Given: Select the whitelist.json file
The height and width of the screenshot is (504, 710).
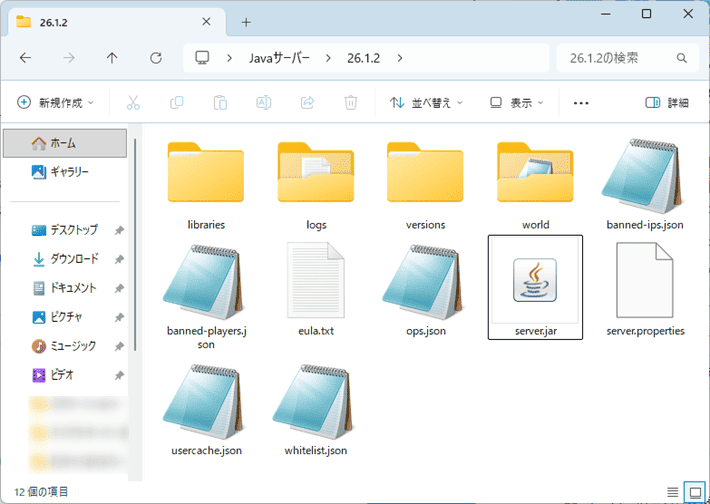Looking at the screenshot, I should click(x=316, y=410).
